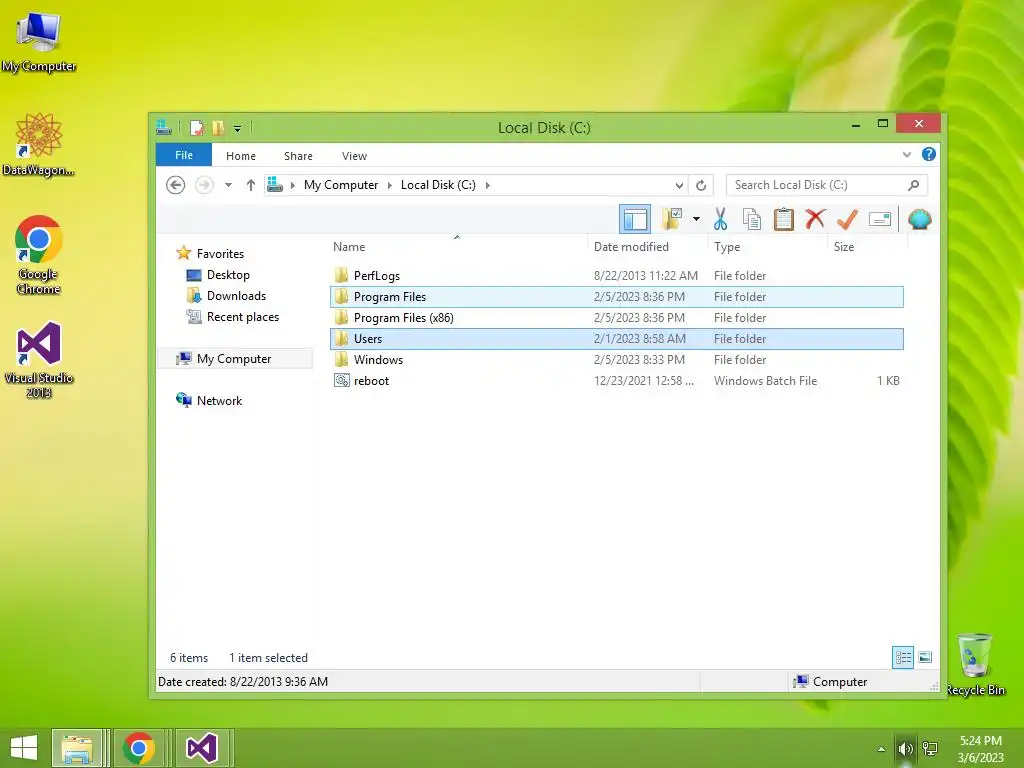1024x768 pixels.
Task: Open the Home ribbon tab
Action: 241,156
